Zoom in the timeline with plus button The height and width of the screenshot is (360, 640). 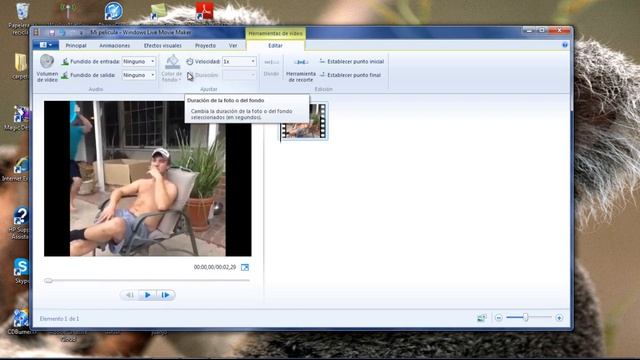click(x=559, y=318)
